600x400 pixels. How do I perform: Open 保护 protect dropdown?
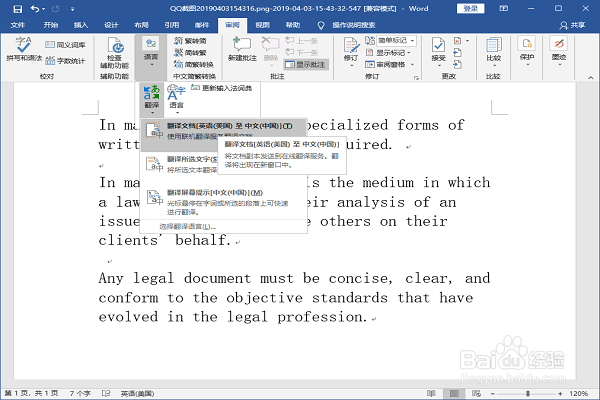[x=527, y=51]
